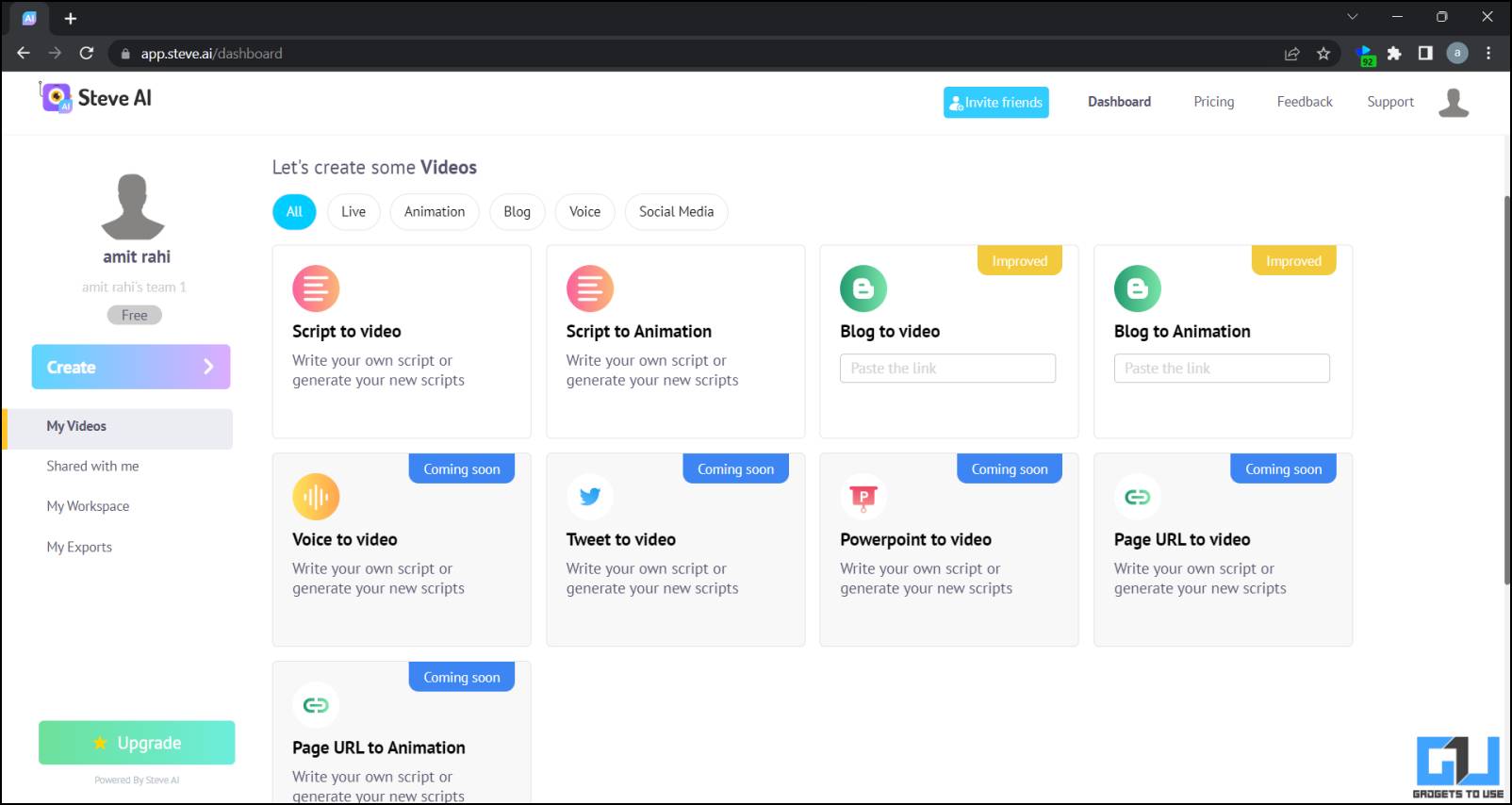Click the Script to Animation title
The image size is (1512, 805).
point(639,332)
